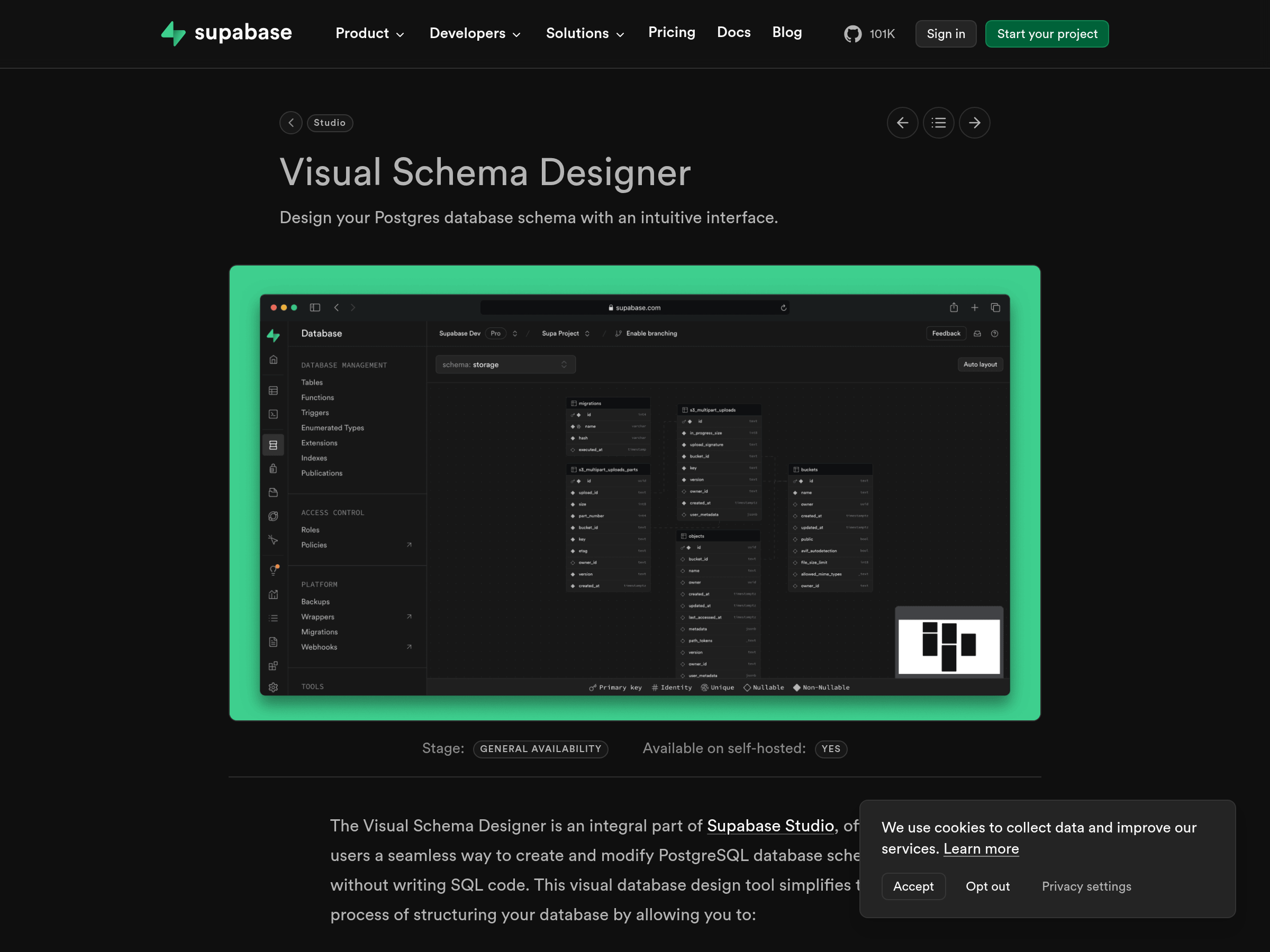This screenshot has height=952, width=1270.
Task: Go to the previous feature with left arrow
Action: (902, 123)
